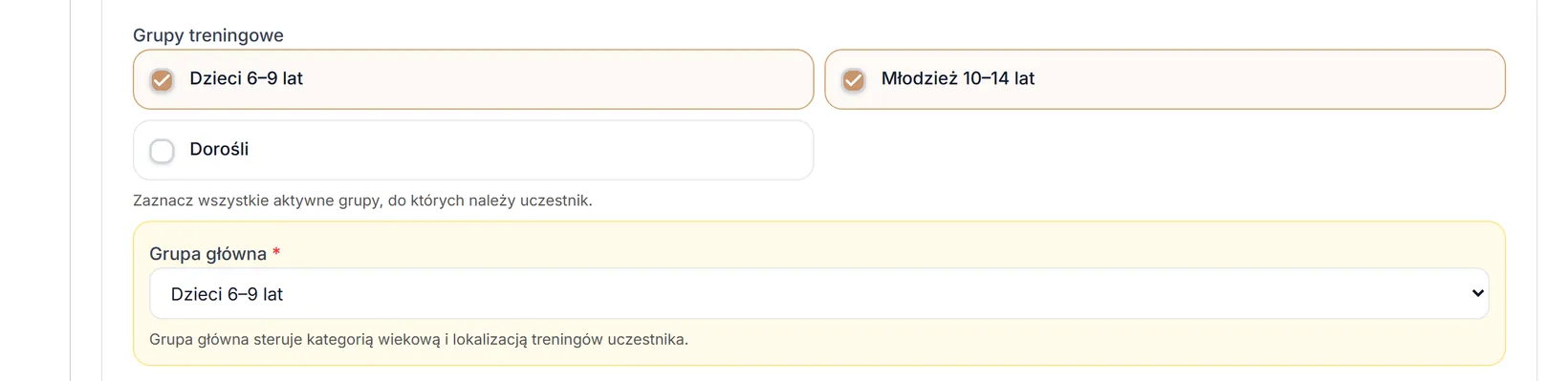
Task: Uncheck the Dzieci 6–9 lat checkbox
Action: point(163,80)
